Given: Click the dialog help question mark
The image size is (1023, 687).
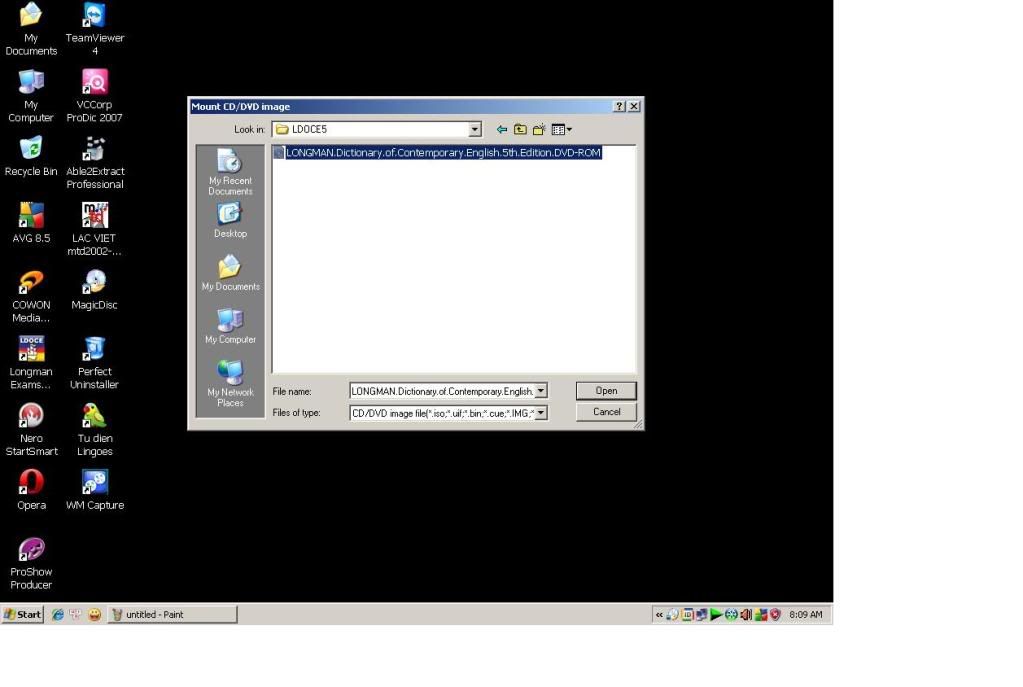Looking at the screenshot, I should click(619, 106).
